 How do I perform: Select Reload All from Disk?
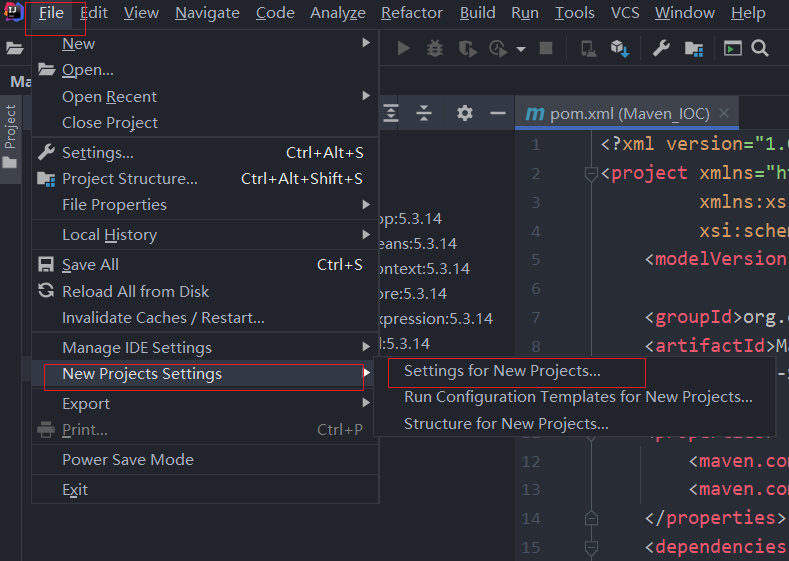point(205,291)
